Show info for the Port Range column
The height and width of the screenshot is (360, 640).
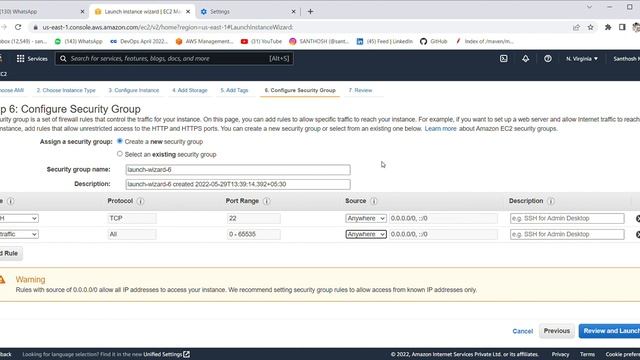pos(267,201)
